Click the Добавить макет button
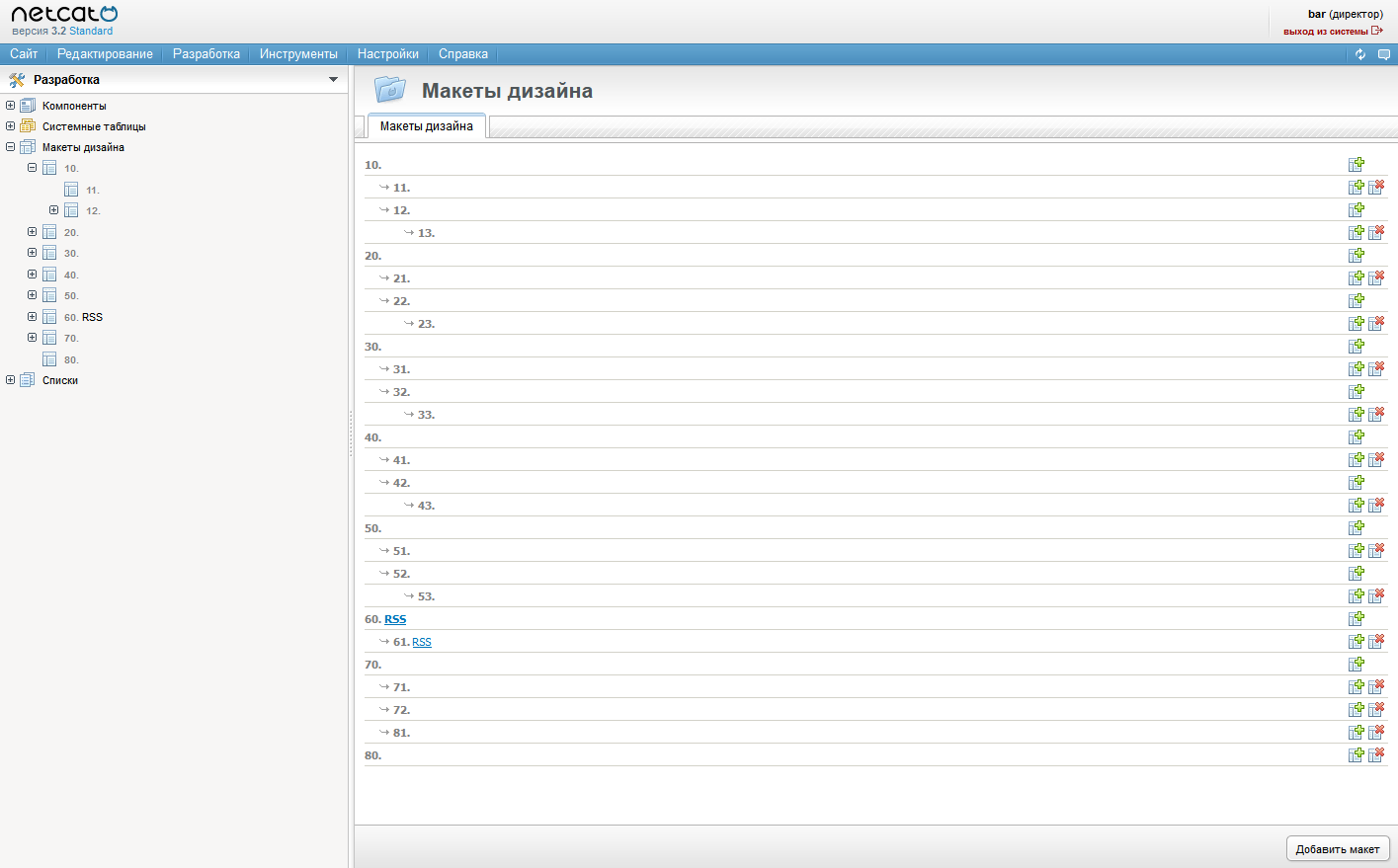The image size is (1398, 868). (1338, 849)
